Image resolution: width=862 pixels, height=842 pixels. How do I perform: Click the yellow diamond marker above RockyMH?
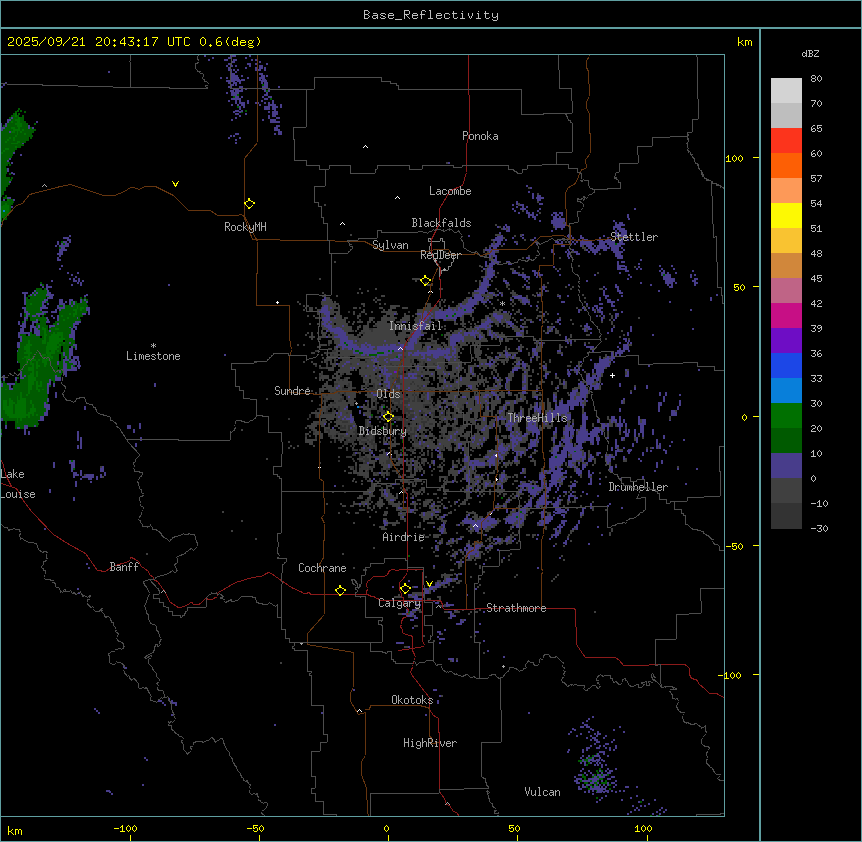coord(249,204)
